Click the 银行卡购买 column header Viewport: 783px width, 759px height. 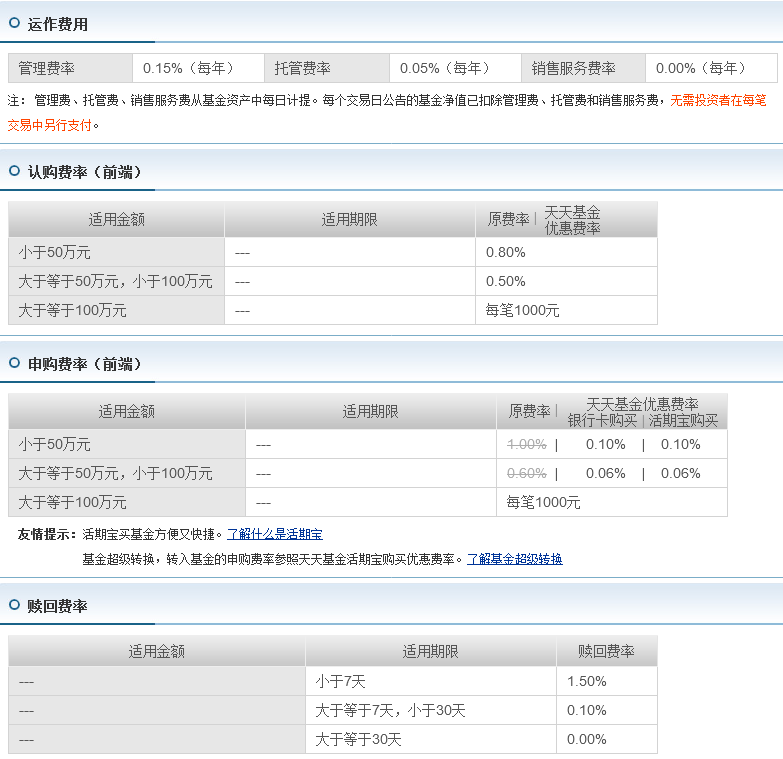[x=602, y=421]
